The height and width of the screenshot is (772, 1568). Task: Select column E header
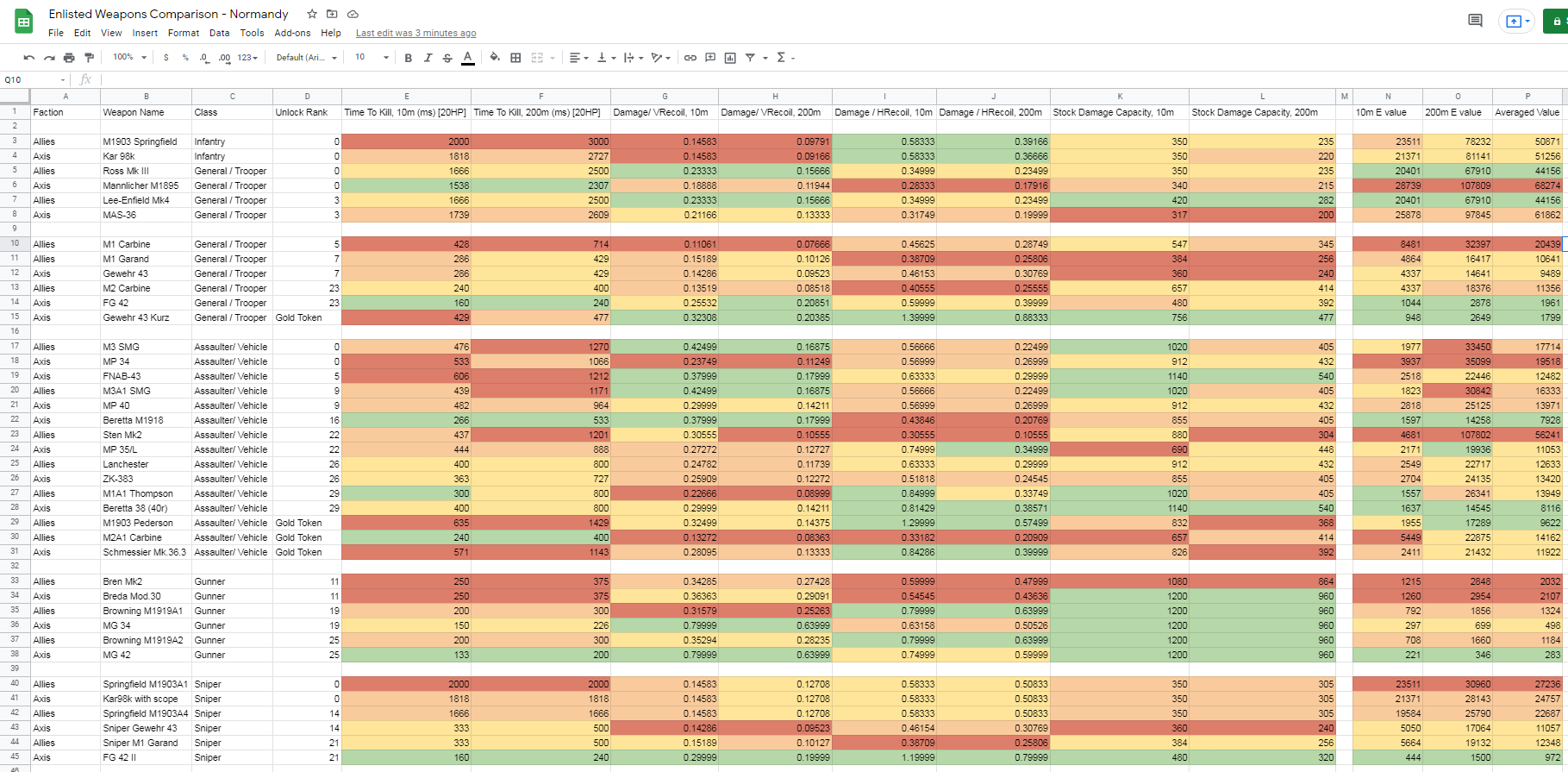point(406,97)
